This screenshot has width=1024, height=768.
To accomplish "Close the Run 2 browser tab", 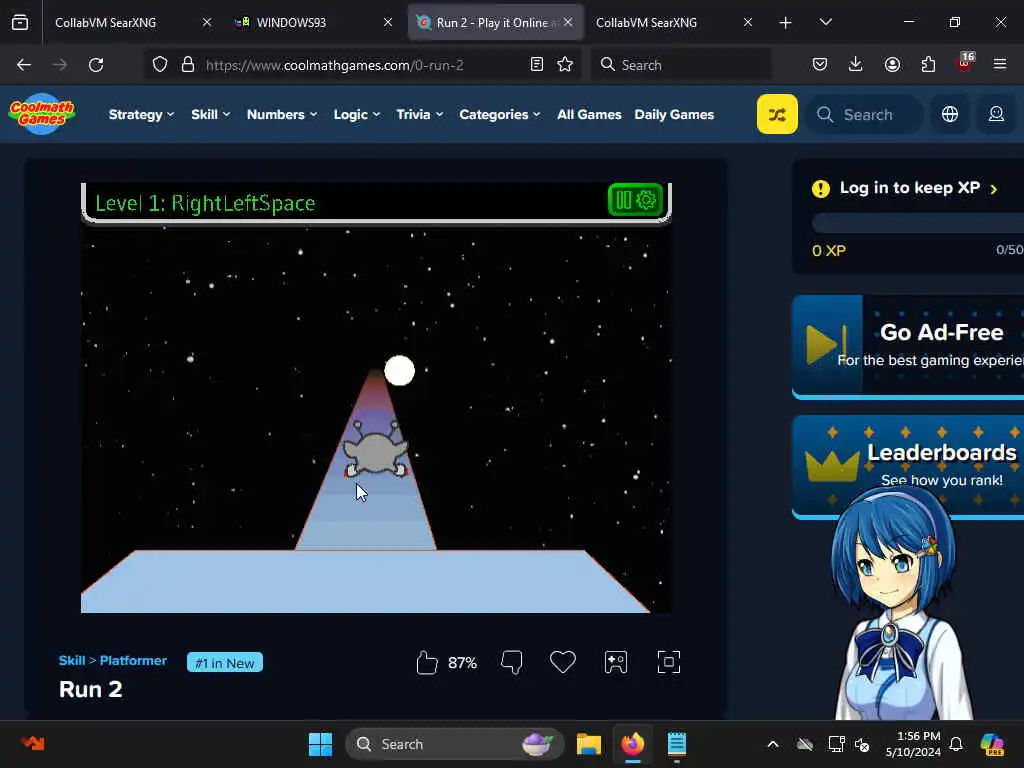I will [x=568, y=22].
